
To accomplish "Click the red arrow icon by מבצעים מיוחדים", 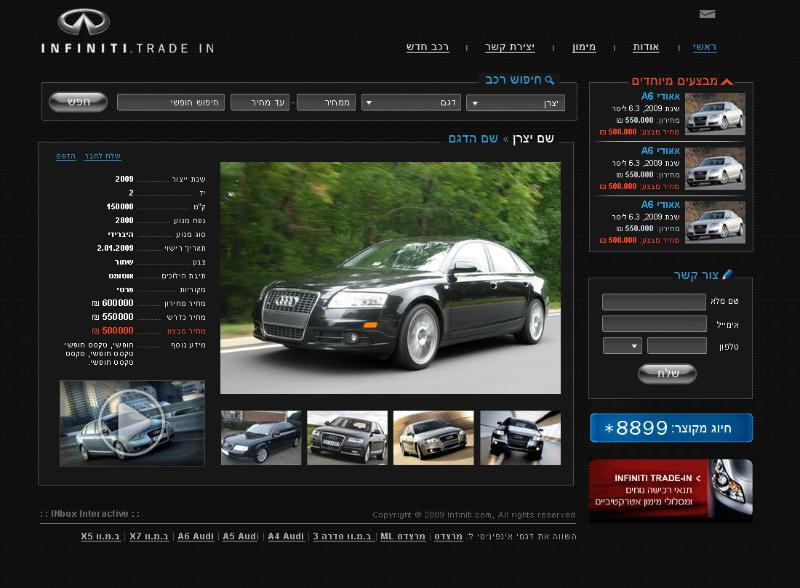I will [727, 82].
